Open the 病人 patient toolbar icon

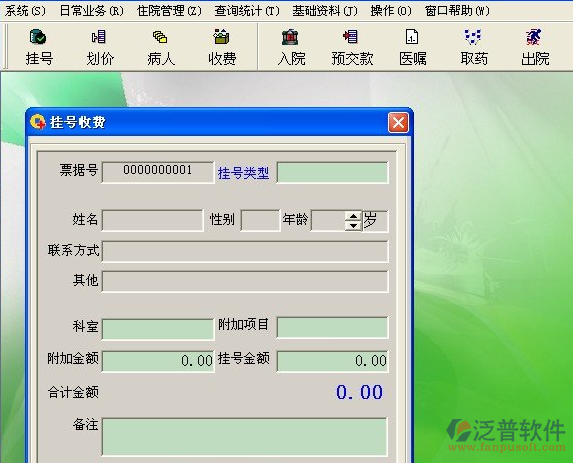click(x=161, y=47)
